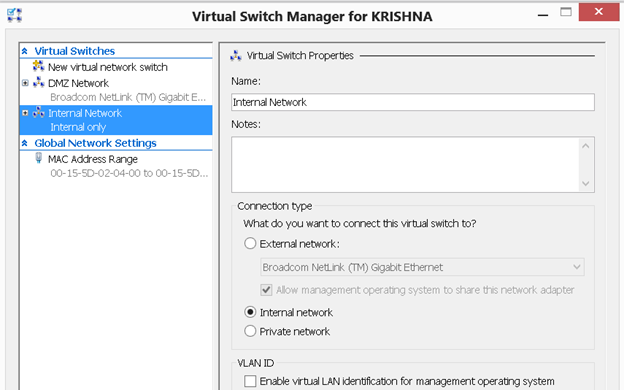This screenshot has height=390, width=624.
Task: Select the Internal network radio button
Action: pos(250,312)
